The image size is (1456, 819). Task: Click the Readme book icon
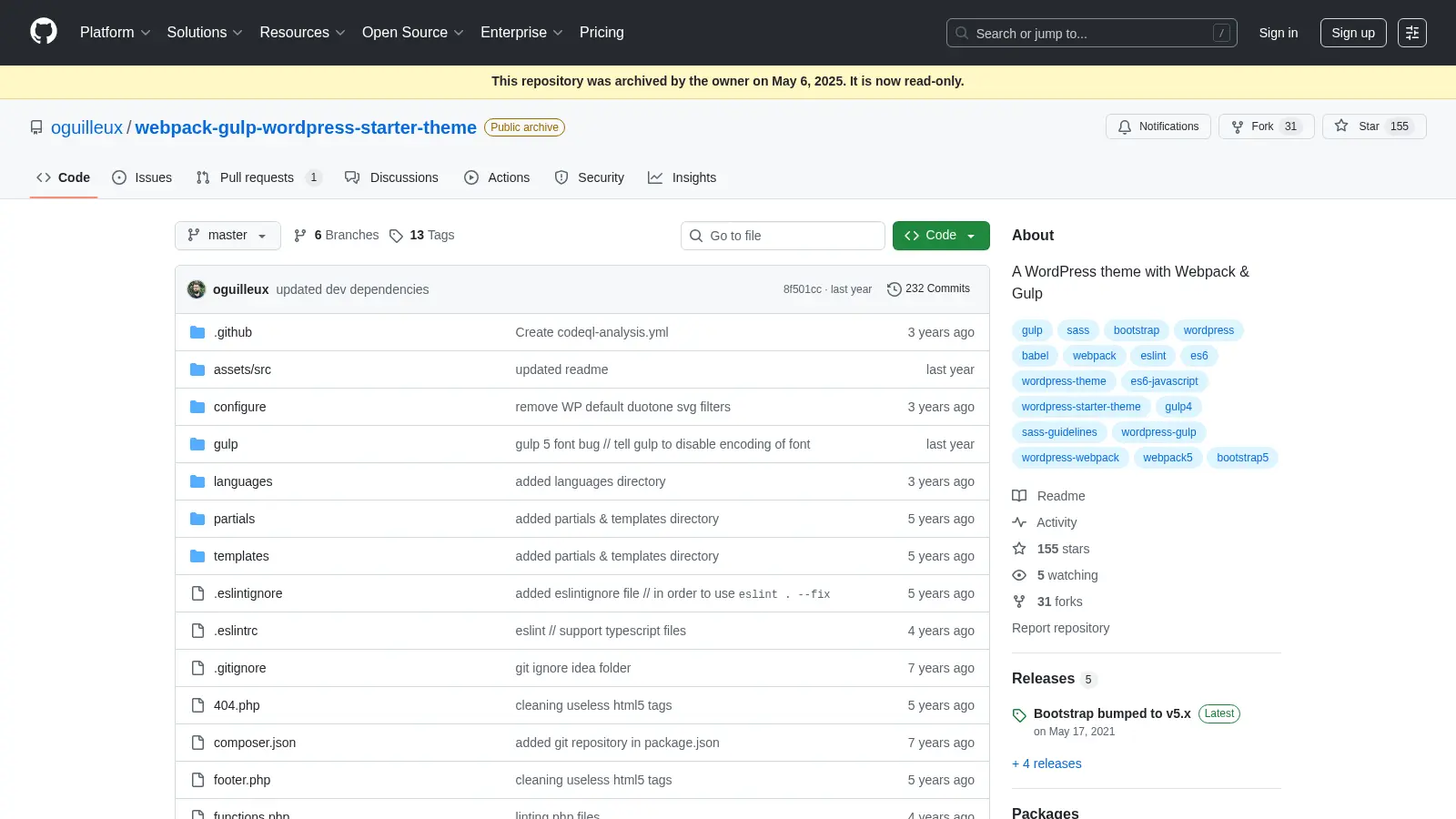click(x=1019, y=496)
